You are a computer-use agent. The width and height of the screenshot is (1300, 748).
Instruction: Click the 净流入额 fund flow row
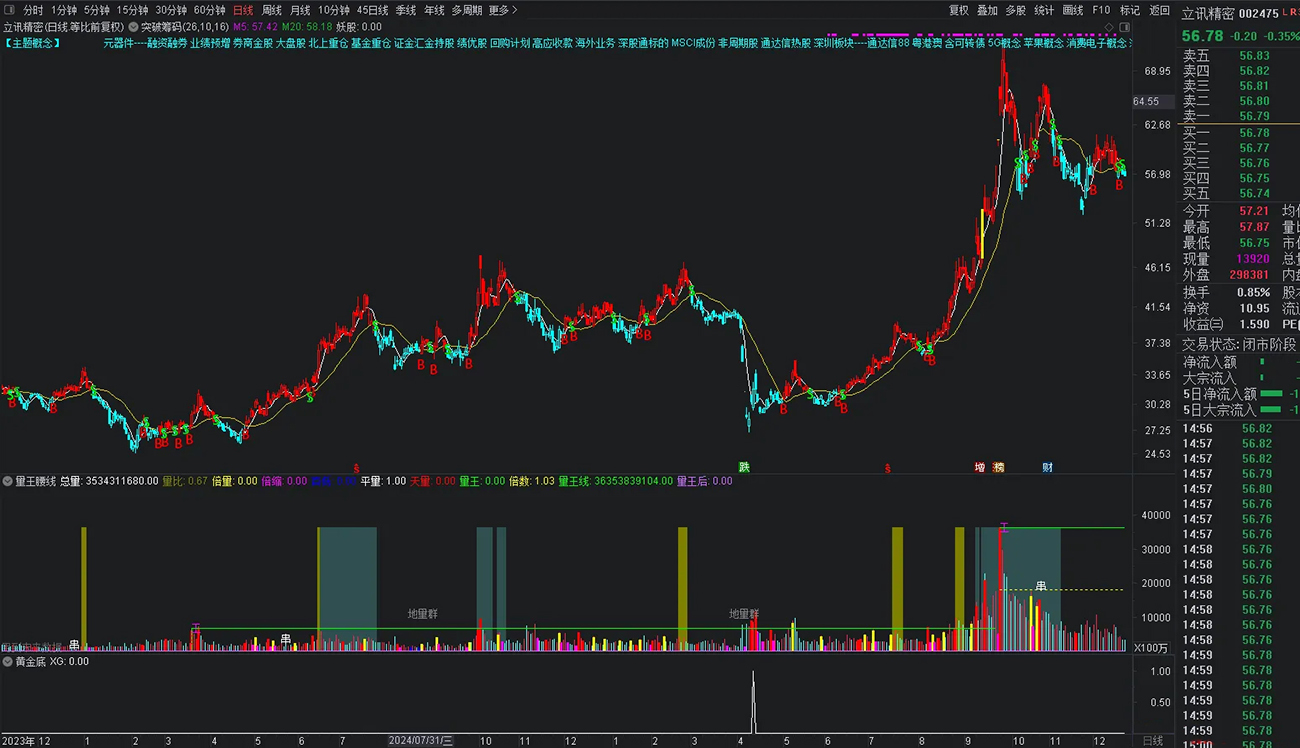1240,362
